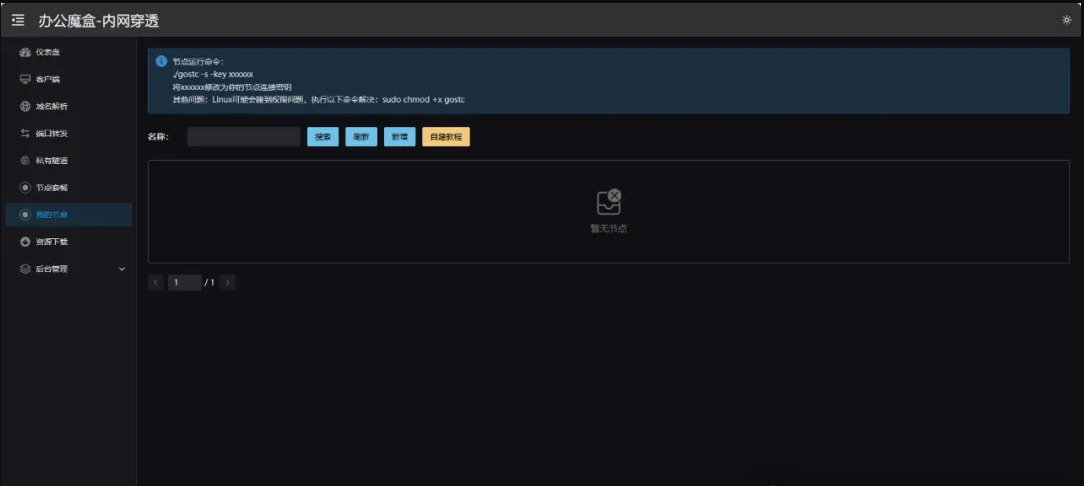Click the 仪表盘 dashboard icon in sidebar

(26, 52)
